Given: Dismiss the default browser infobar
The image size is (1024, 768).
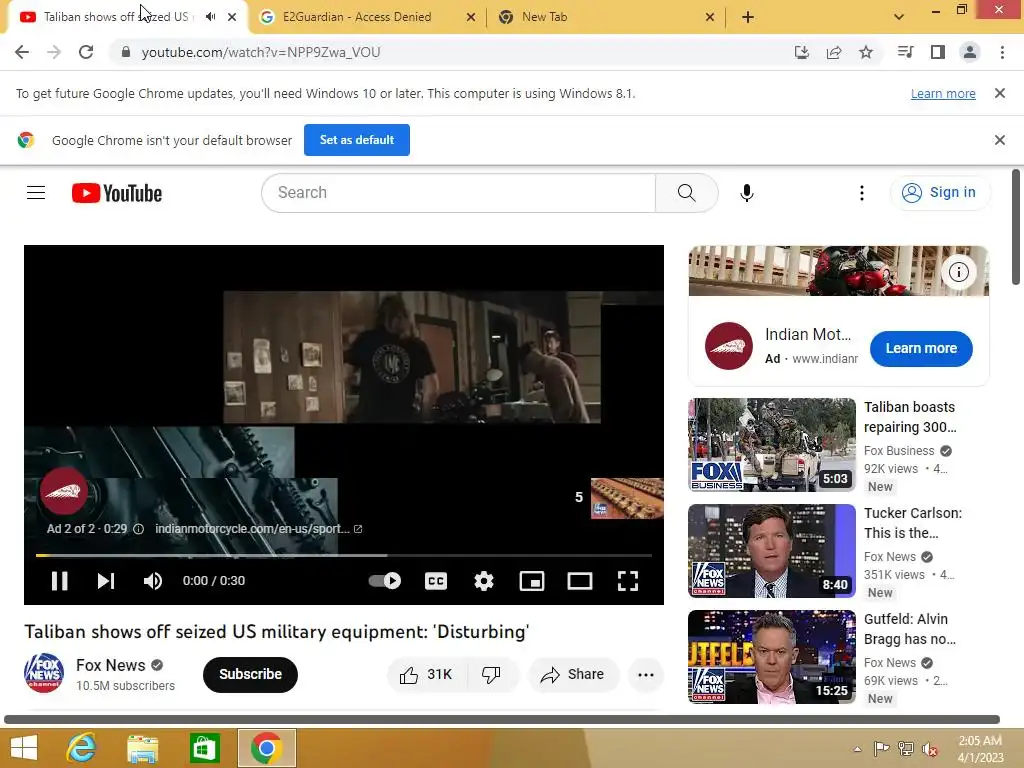Looking at the screenshot, I should point(1000,140).
